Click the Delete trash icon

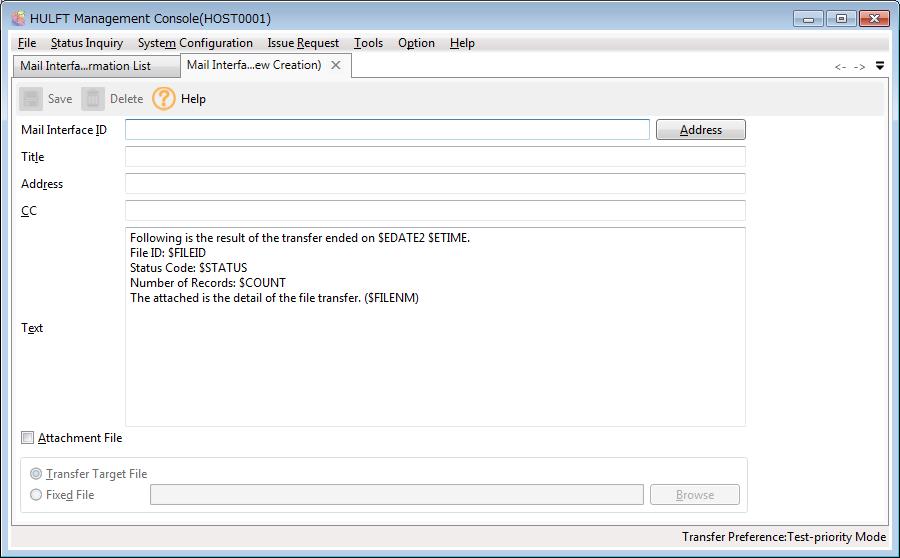point(92,99)
